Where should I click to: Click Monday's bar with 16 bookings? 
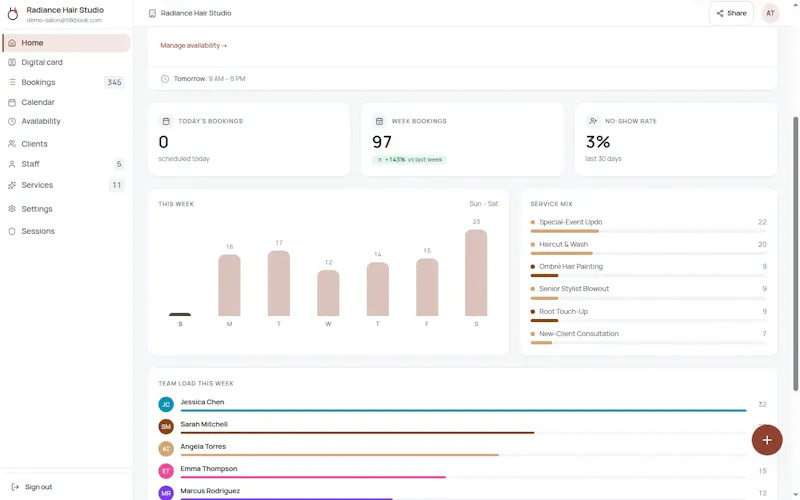[x=229, y=285]
